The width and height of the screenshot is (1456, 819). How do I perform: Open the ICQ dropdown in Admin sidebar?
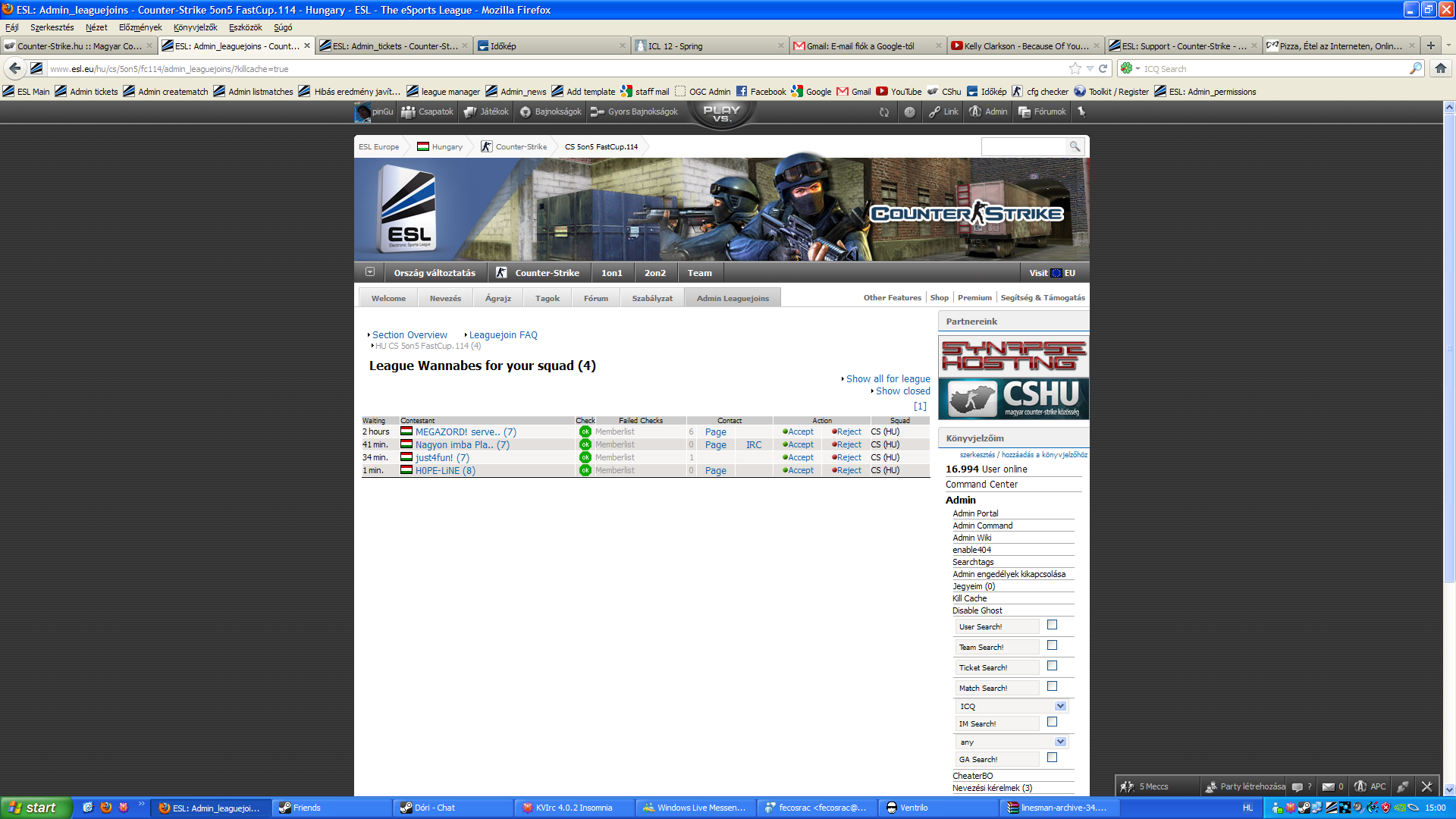pyautogui.click(x=1012, y=706)
